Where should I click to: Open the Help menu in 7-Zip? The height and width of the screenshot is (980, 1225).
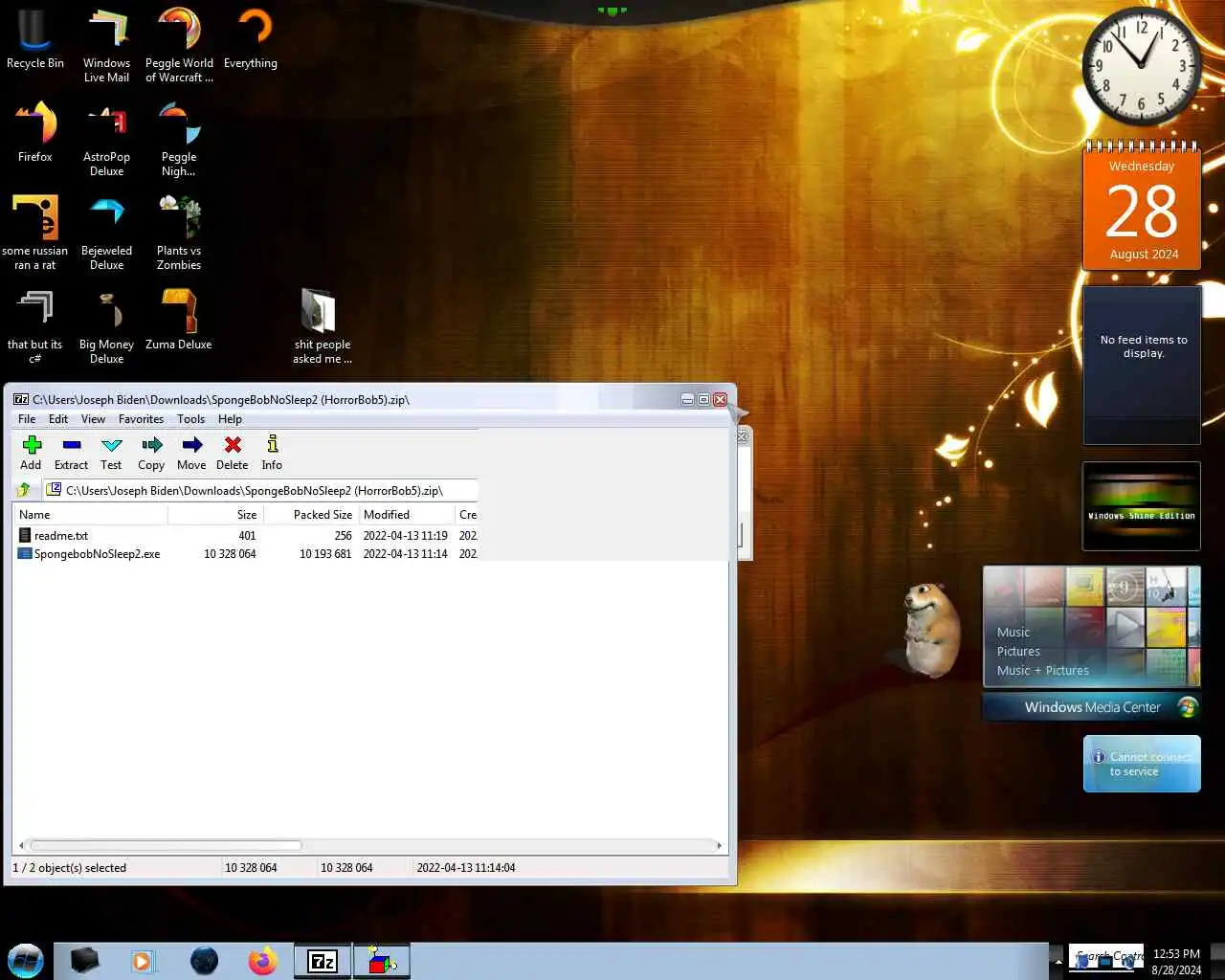230,419
